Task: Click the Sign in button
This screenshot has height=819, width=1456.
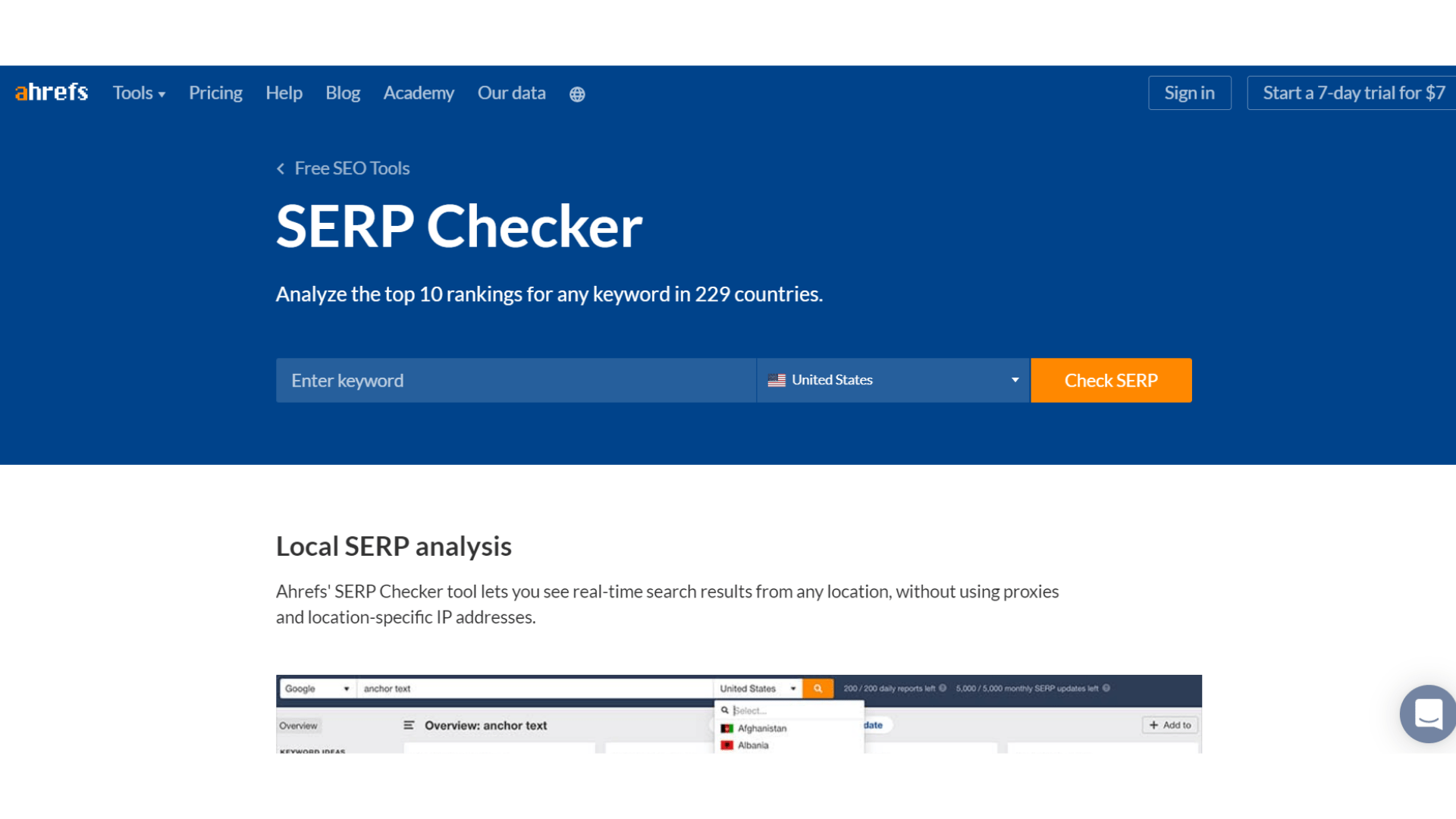Action: pyautogui.click(x=1189, y=93)
